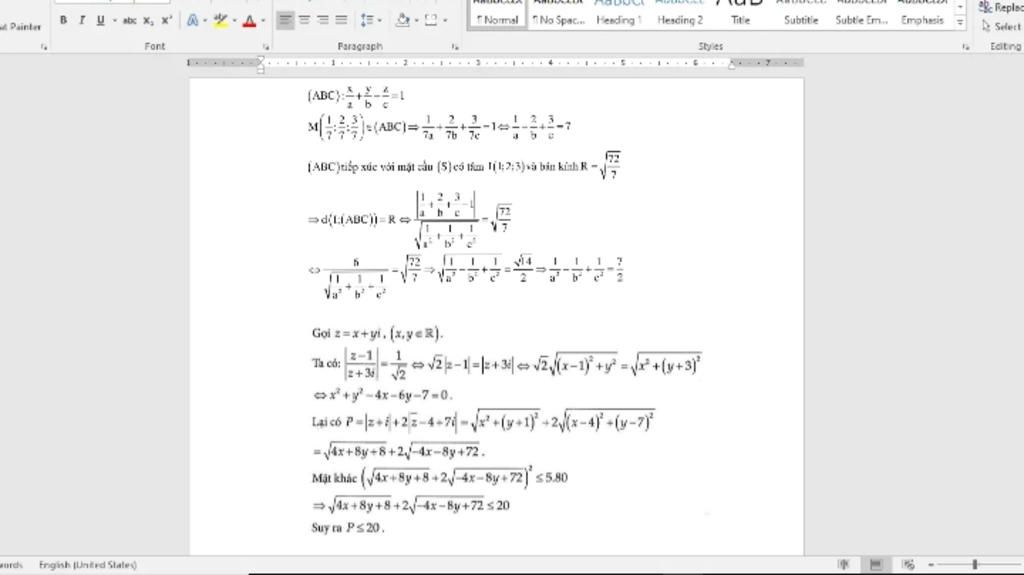Apply Emphasis style
The image size is (1024, 575).
pos(922,14)
